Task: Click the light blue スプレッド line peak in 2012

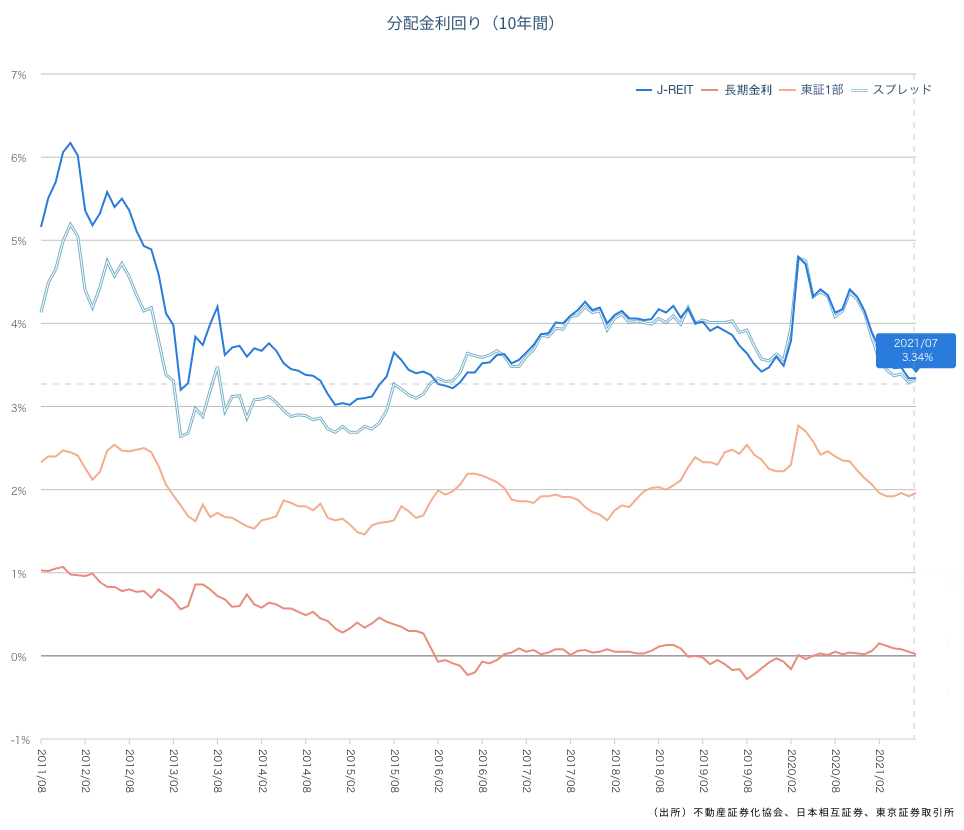Action: coord(70,223)
